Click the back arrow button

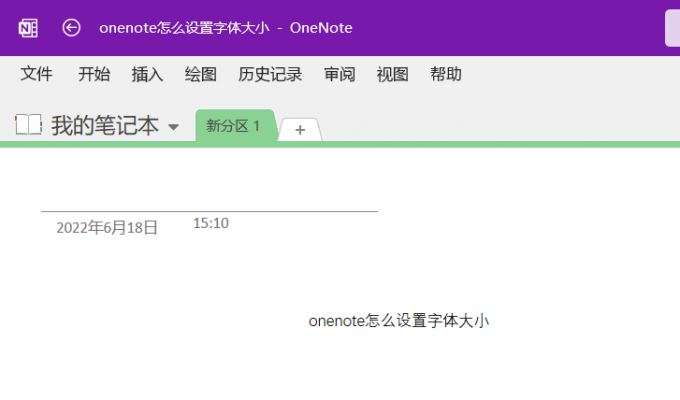click(x=71, y=28)
